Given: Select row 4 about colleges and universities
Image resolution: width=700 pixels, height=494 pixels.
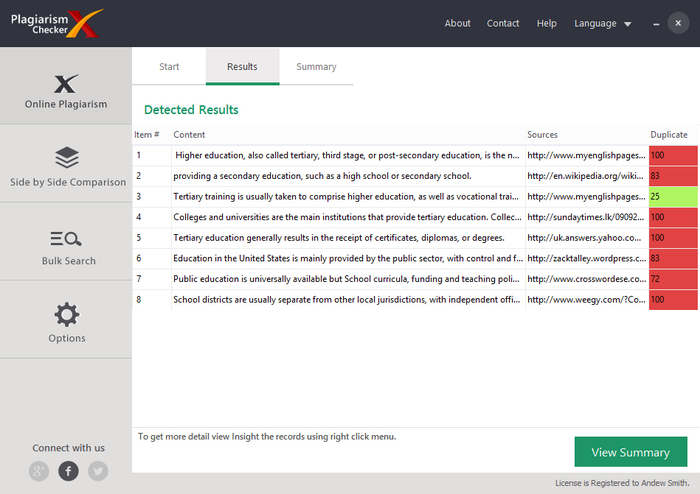Looking at the screenshot, I should coord(347,217).
